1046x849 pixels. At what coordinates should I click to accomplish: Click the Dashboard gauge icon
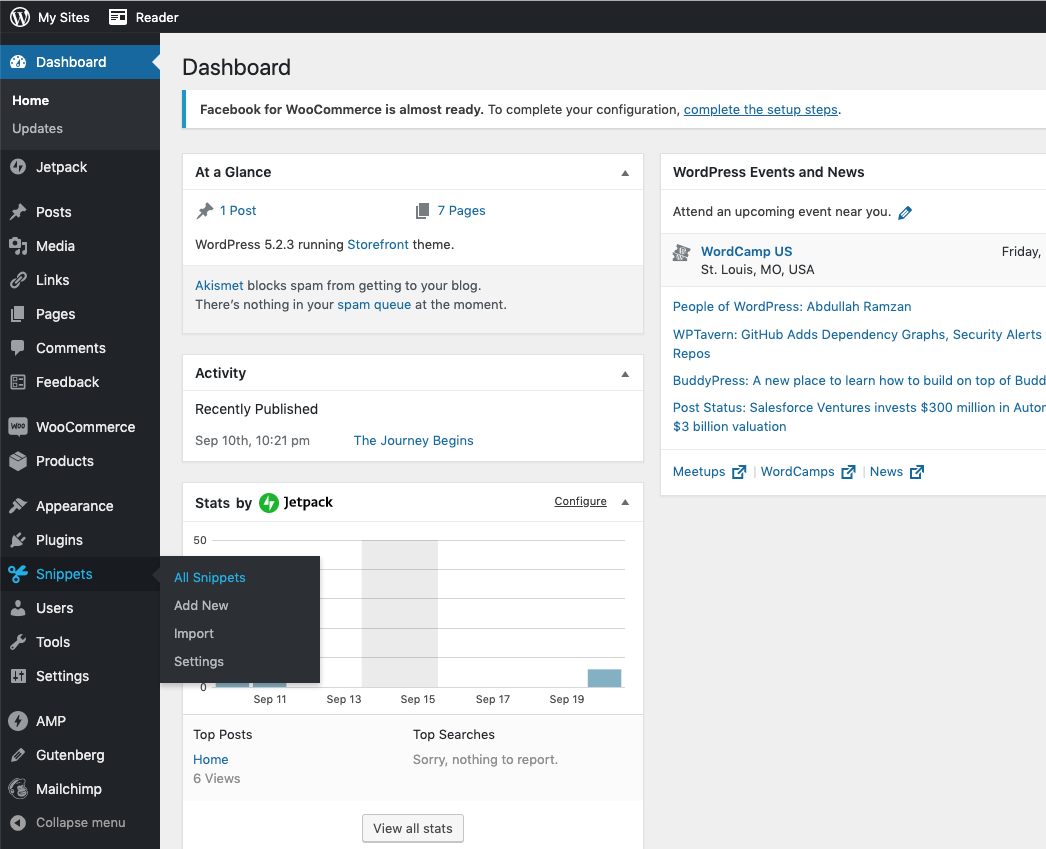tap(18, 62)
